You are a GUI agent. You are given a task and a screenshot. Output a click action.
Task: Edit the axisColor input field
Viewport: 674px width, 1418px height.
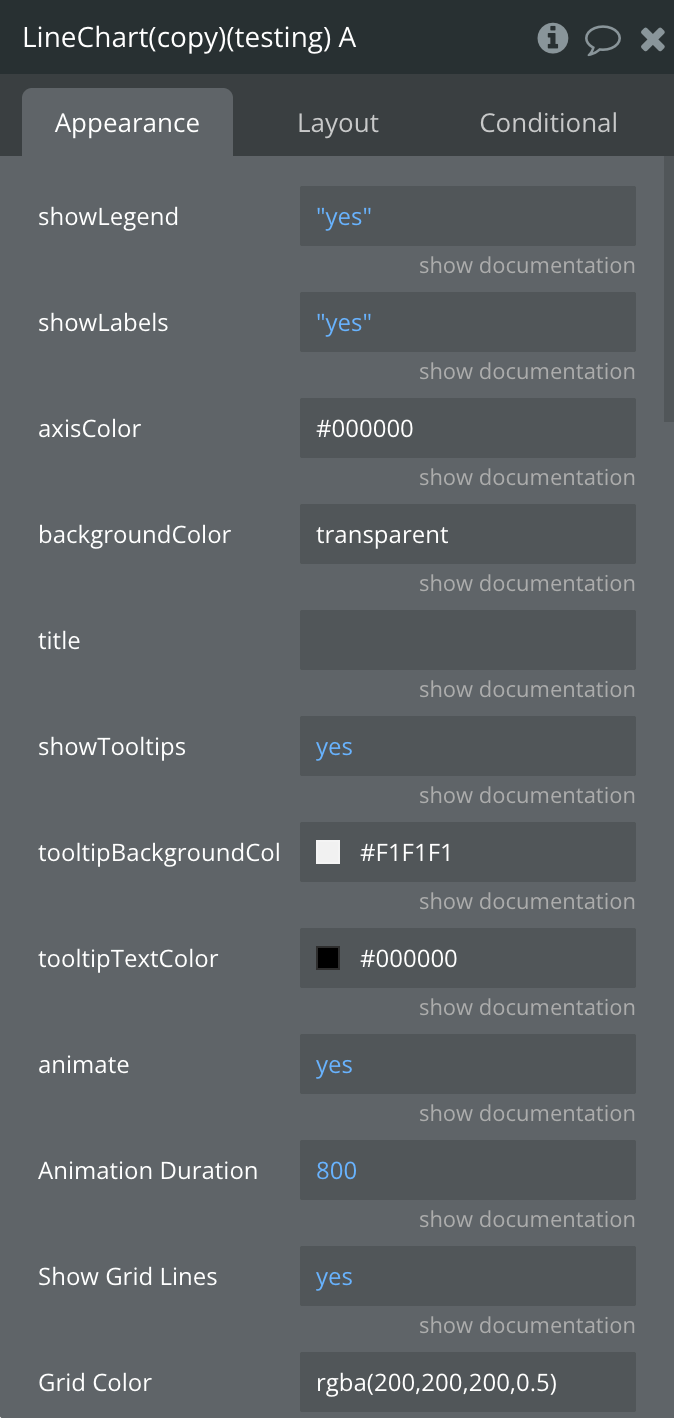click(467, 428)
